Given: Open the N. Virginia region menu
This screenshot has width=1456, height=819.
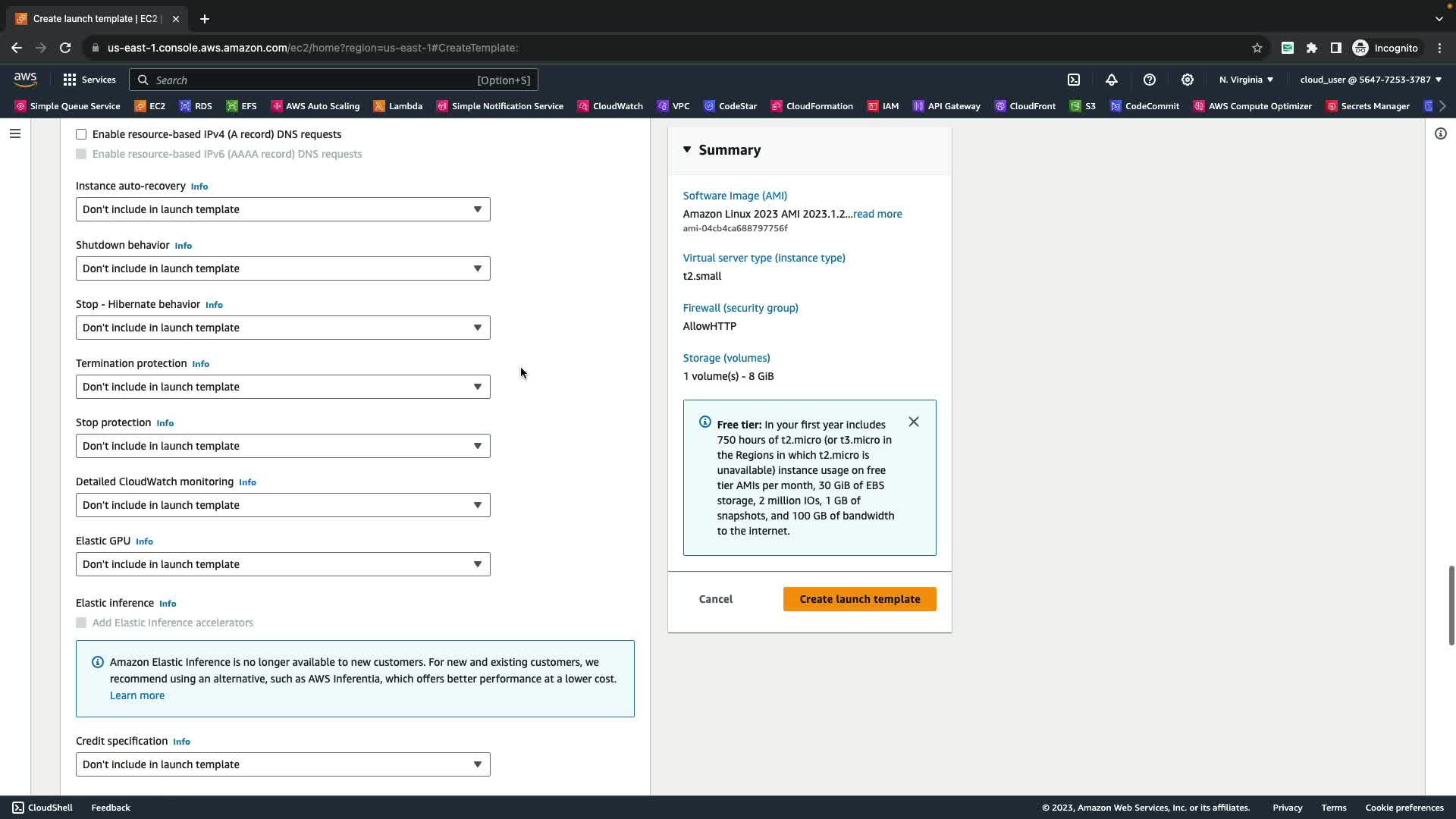Looking at the screenshot, I should (x=1246, y=80).
